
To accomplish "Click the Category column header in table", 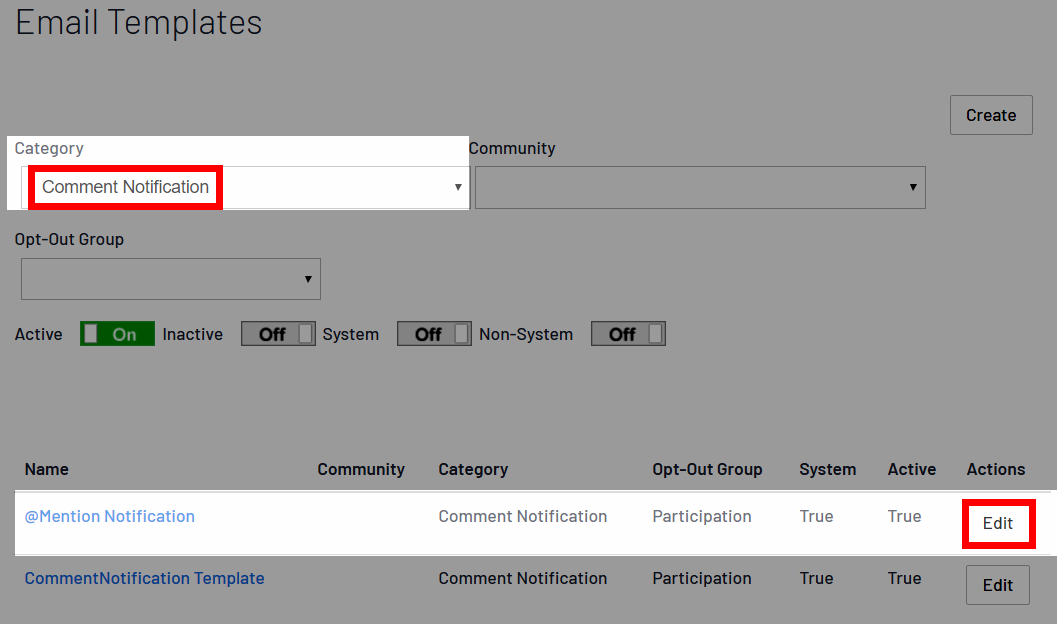I will (473, 469).
